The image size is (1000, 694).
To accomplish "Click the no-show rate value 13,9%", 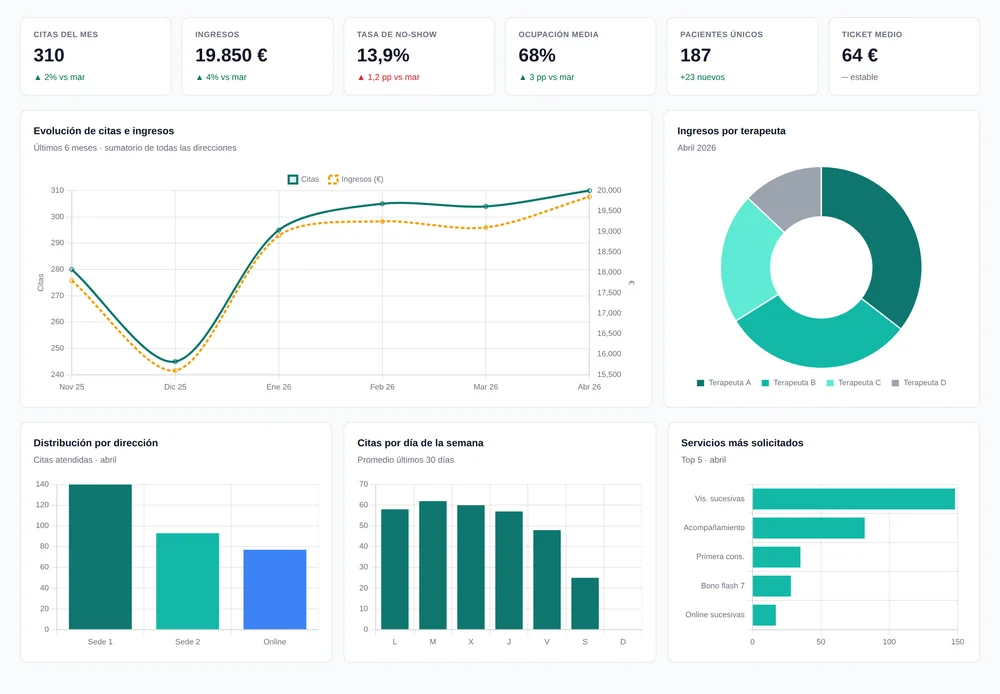I will point(383,55).
